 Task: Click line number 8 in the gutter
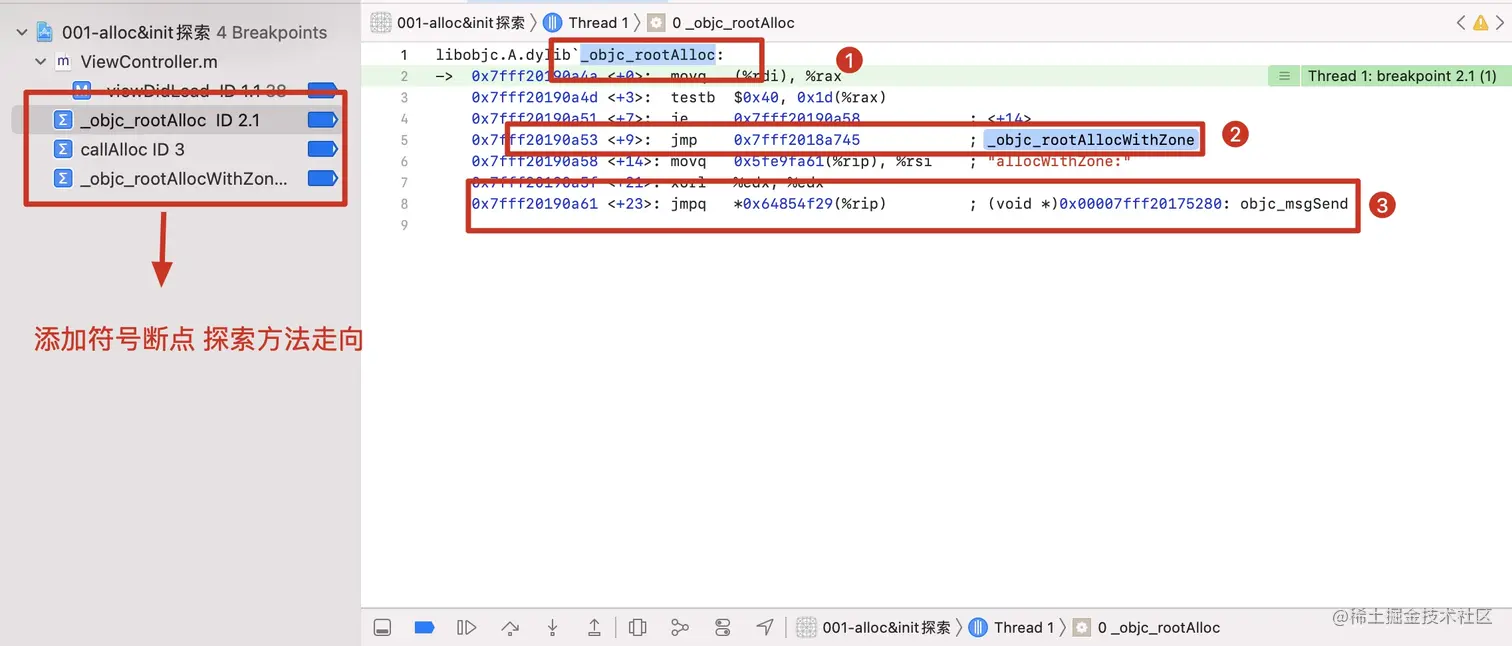[x=404, y=204]
